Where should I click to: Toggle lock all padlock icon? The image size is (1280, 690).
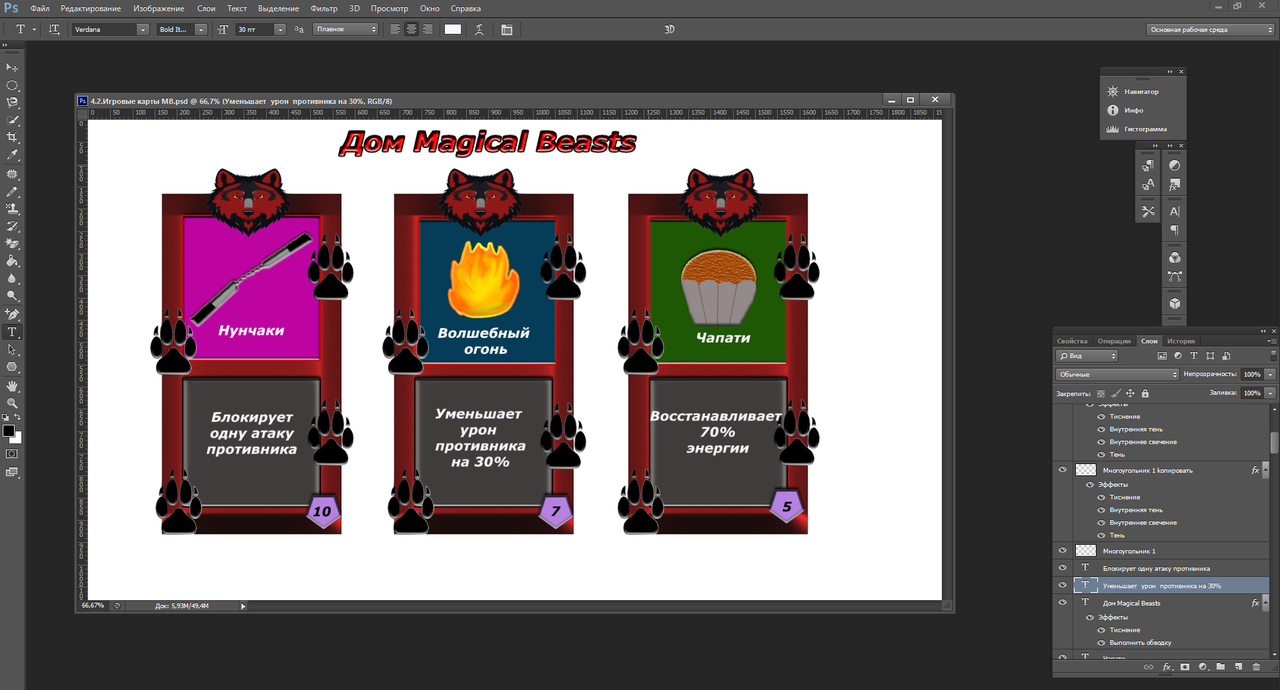coord(1145,393)
